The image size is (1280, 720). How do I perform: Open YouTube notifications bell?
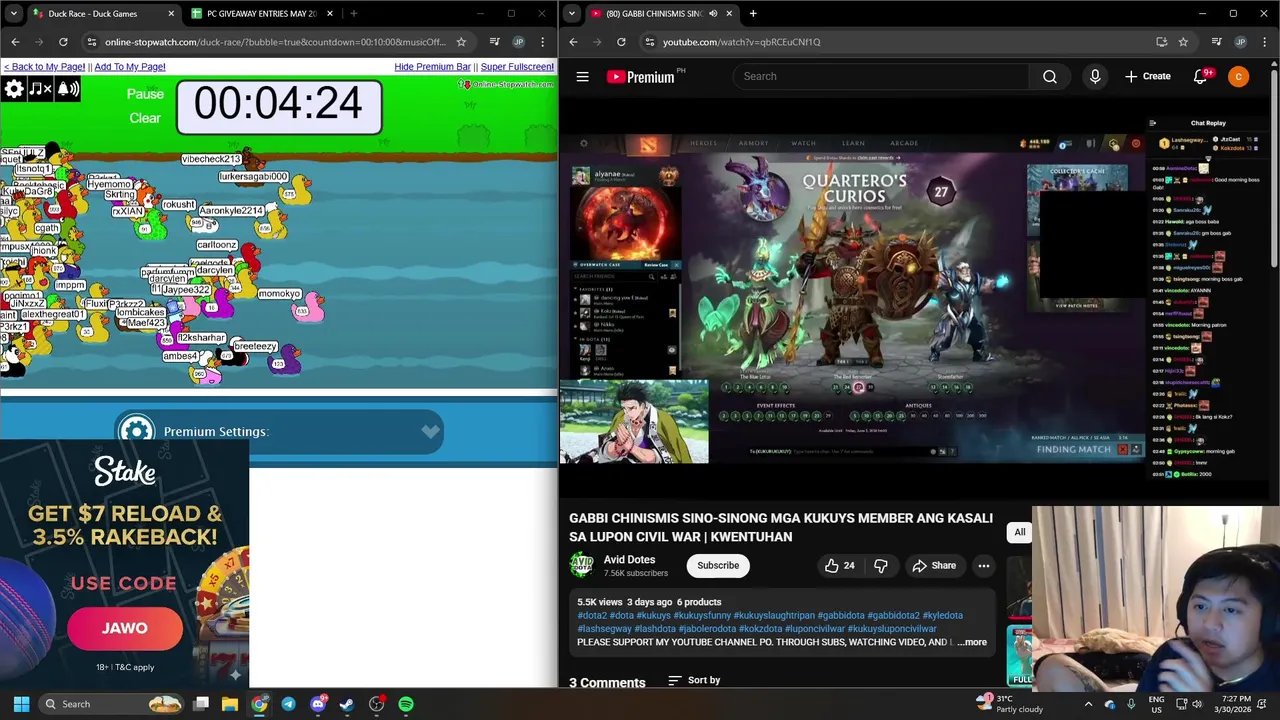click(1200, 76)
